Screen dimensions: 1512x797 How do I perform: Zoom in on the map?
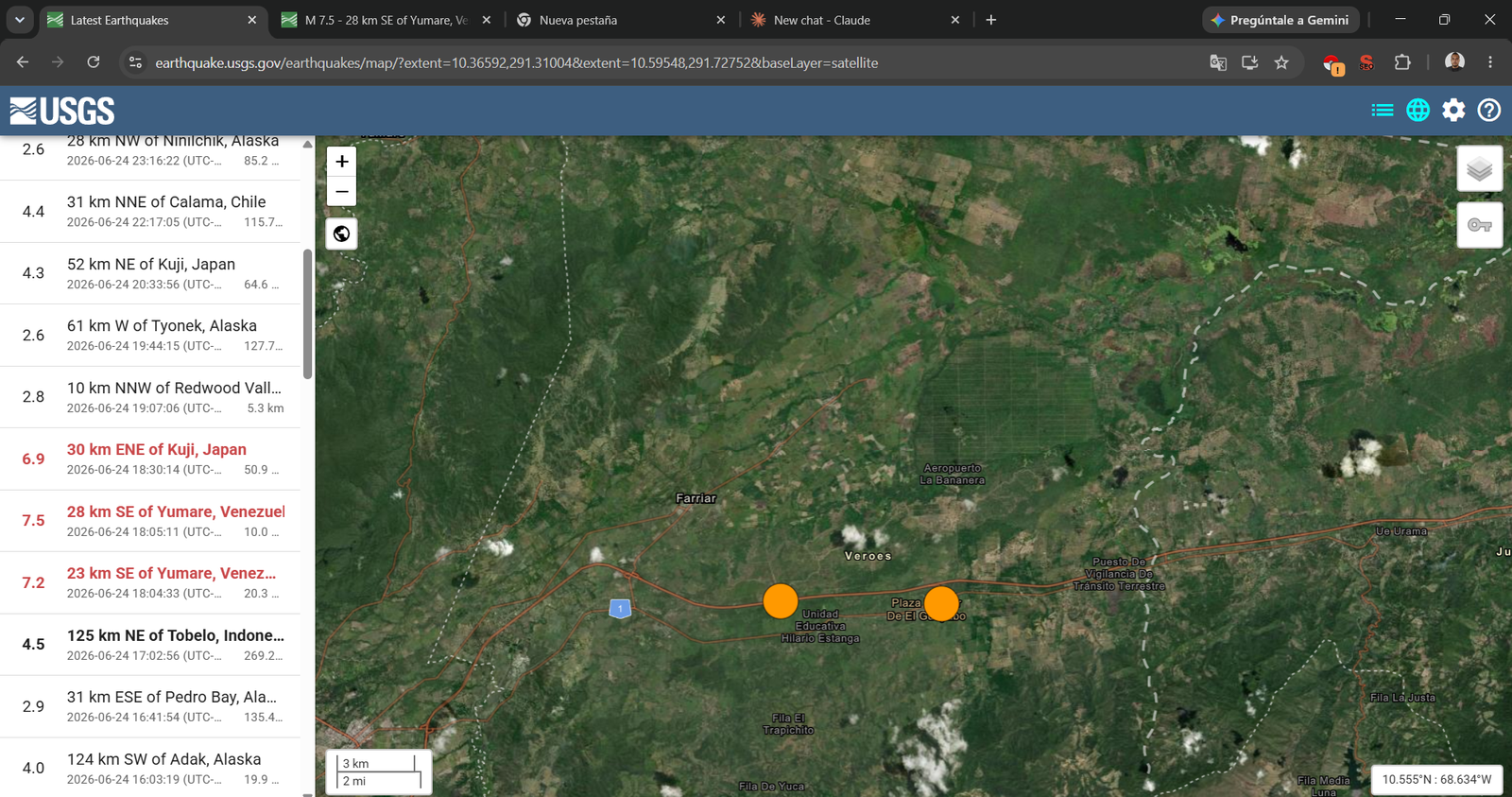click(x=342, y=162)
